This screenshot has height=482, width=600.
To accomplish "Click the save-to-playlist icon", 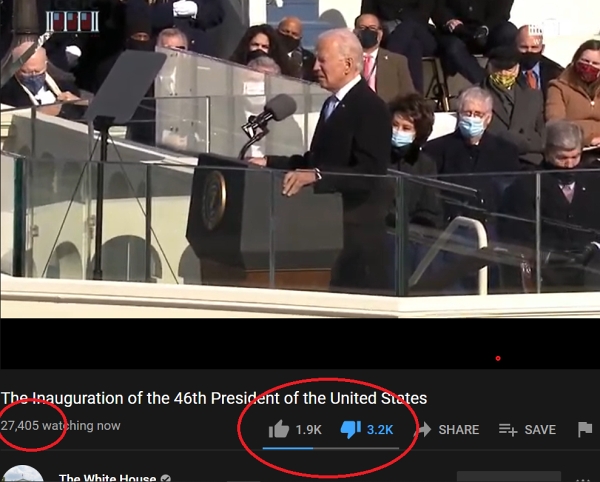I will tap(508, 430).
